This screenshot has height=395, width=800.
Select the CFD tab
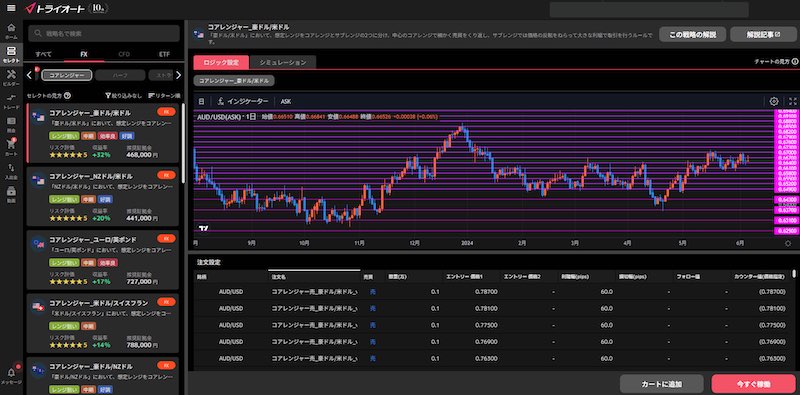click(x=124, y=54)
